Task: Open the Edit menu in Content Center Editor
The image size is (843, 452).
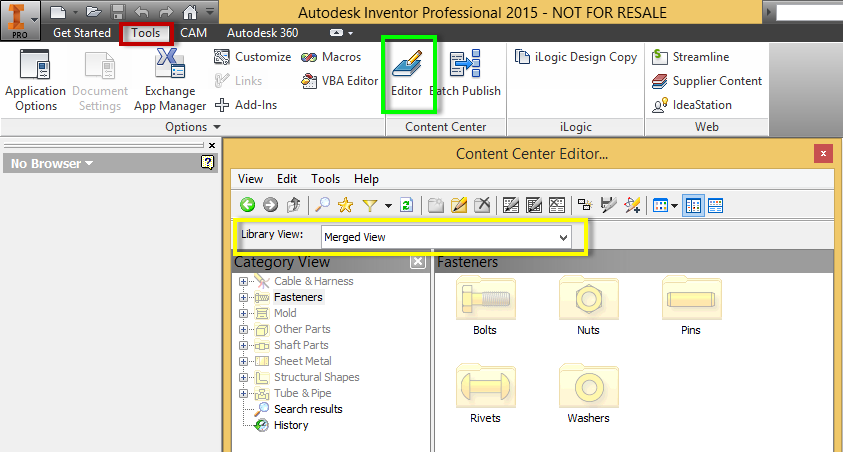Action: [x=287, y=179]
